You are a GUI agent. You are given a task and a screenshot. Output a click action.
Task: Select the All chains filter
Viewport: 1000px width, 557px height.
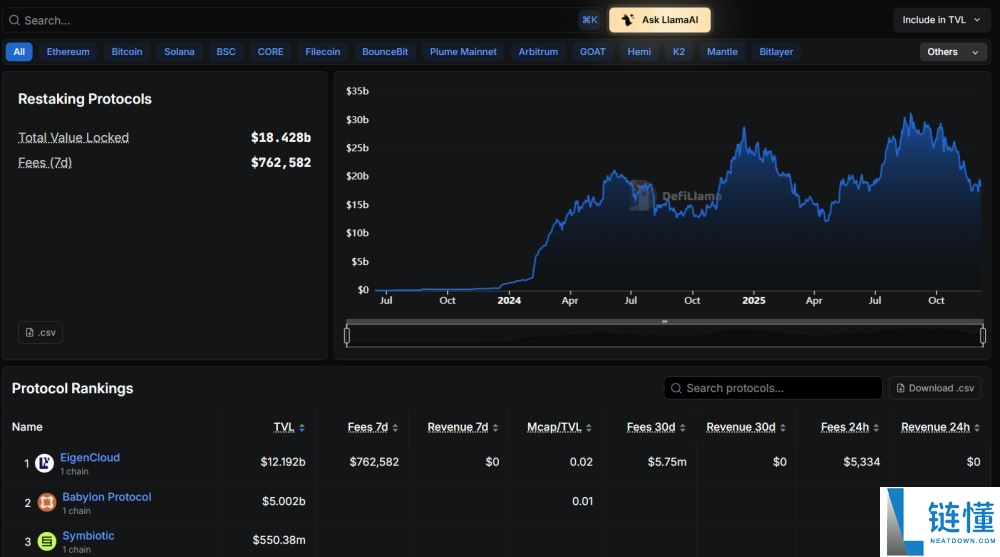19,52
